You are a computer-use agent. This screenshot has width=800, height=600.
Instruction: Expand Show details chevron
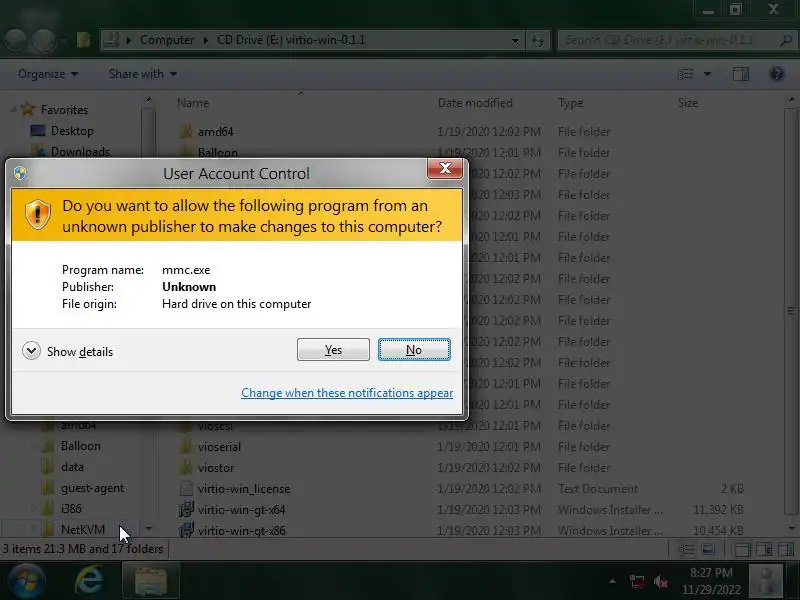coord(31,351)
